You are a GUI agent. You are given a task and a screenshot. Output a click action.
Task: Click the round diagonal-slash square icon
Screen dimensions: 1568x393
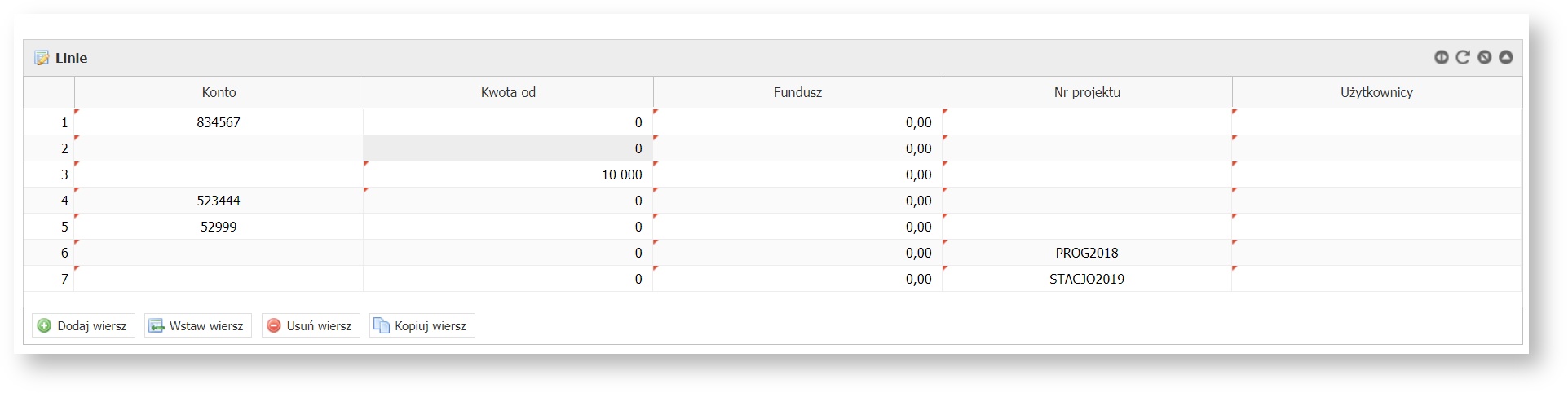pos(1484,57)
